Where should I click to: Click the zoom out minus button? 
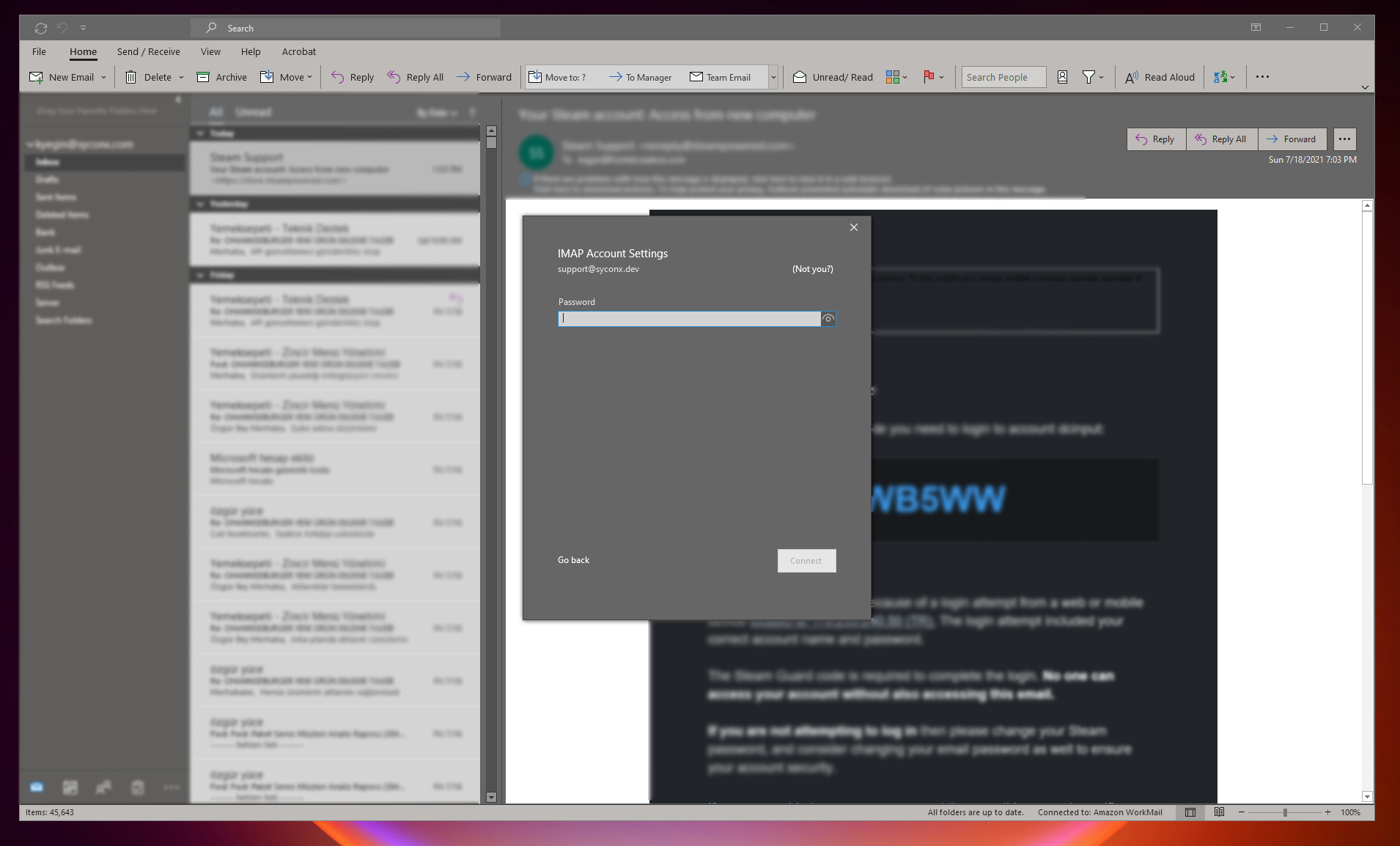pyautogui.click(x=1242, y=812)
